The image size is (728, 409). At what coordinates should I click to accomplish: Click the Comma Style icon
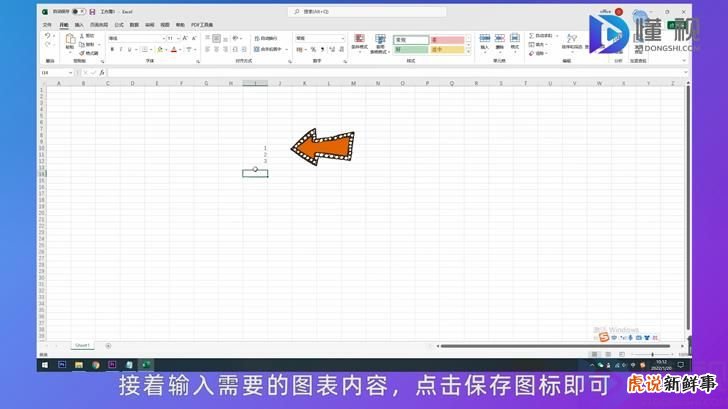(x=323, y=49)
